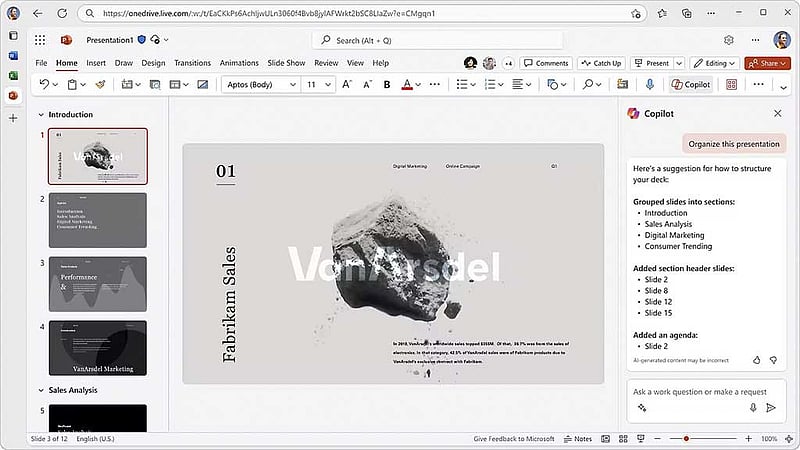Give thumbs up to Copilot response
The image size is (800, 450).
coord(757,360)
